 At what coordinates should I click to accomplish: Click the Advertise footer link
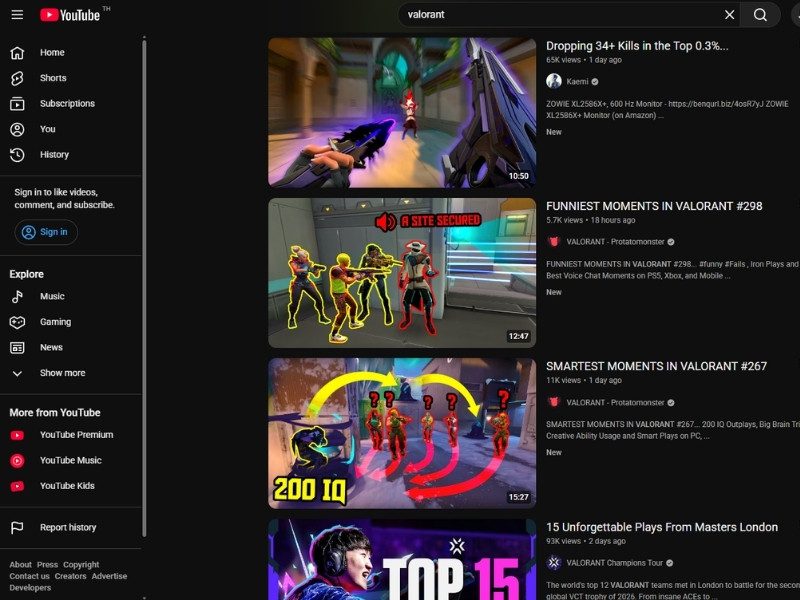[x=109, y=576]
